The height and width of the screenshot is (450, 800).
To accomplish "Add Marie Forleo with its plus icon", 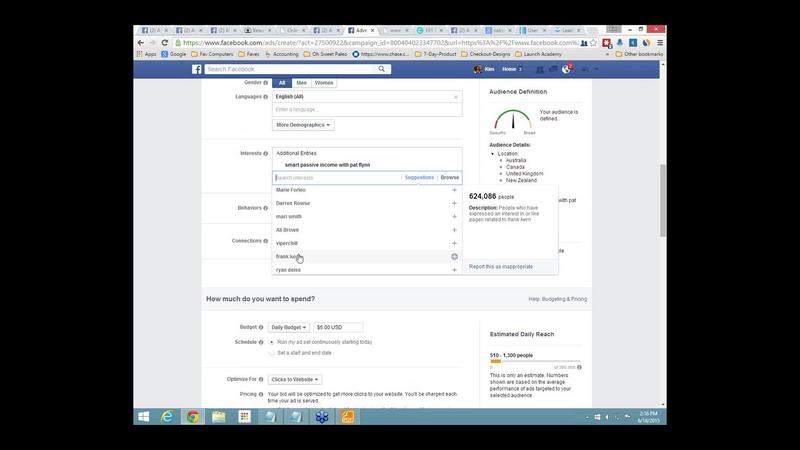I will pyautogui.click(x=454, y=190).
